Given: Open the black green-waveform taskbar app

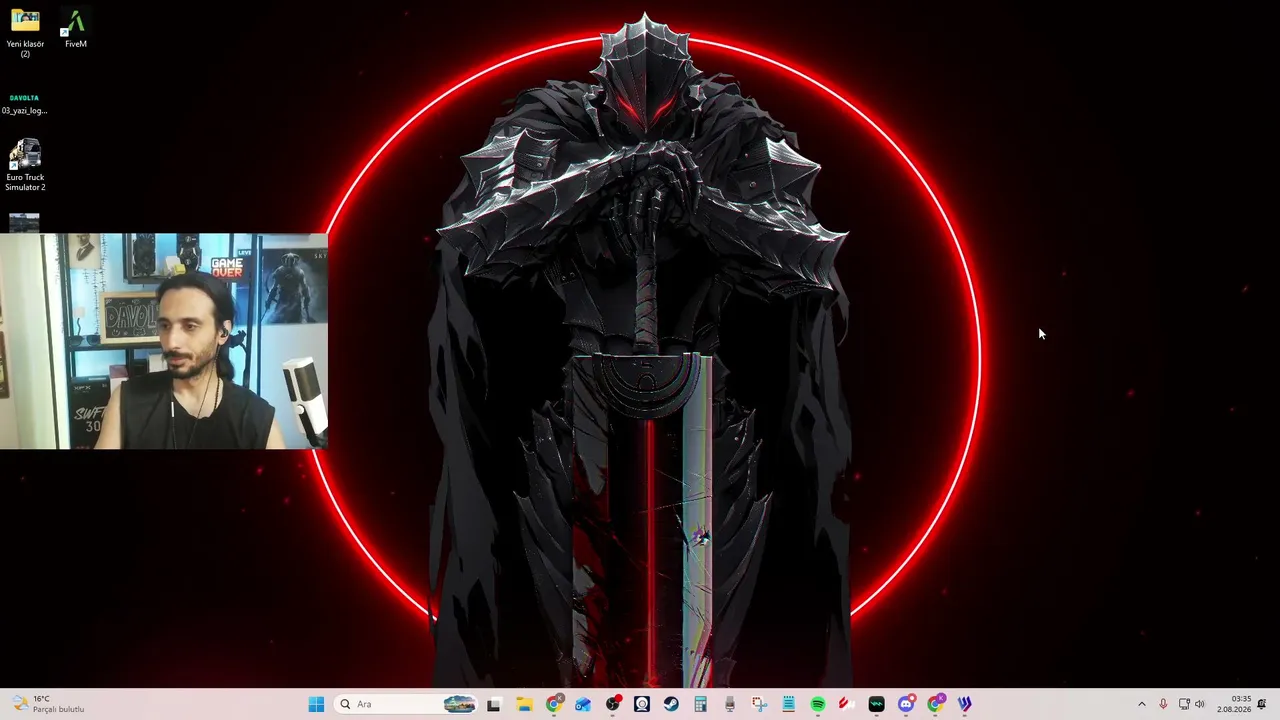Looking at the screenshot, I should [876, 704].
